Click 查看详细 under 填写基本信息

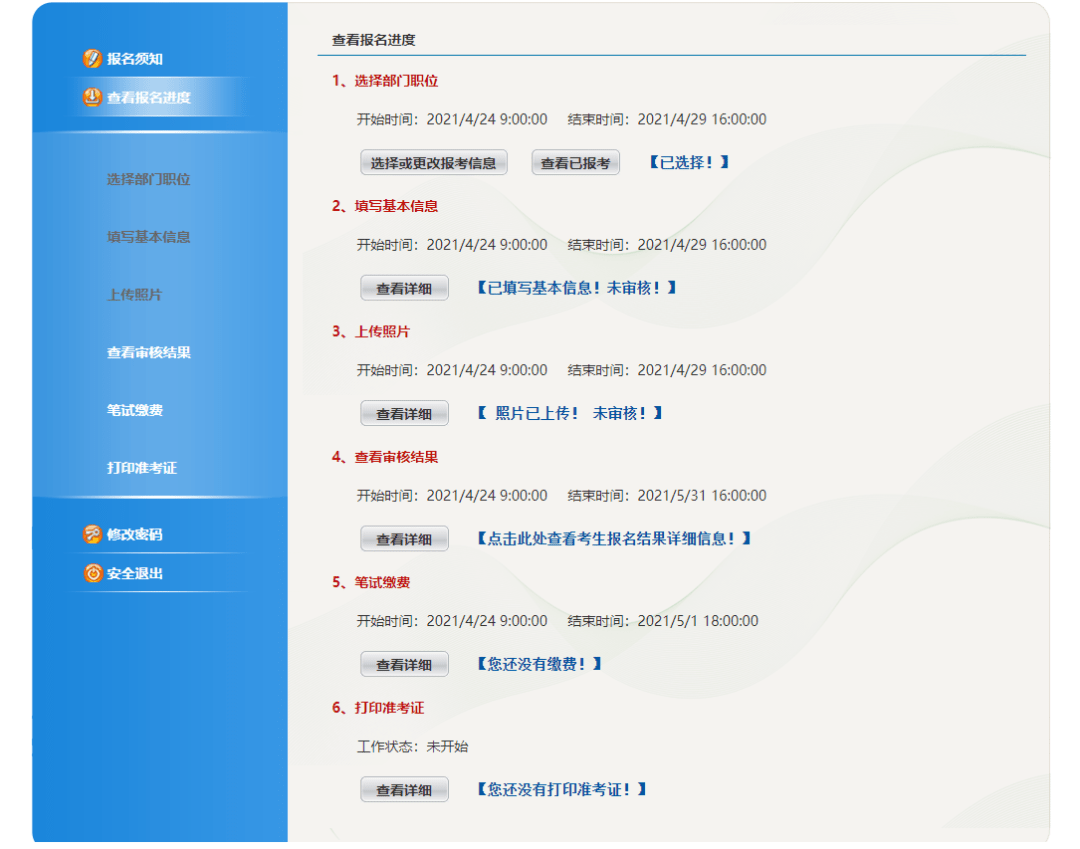(x=404, y=288)
